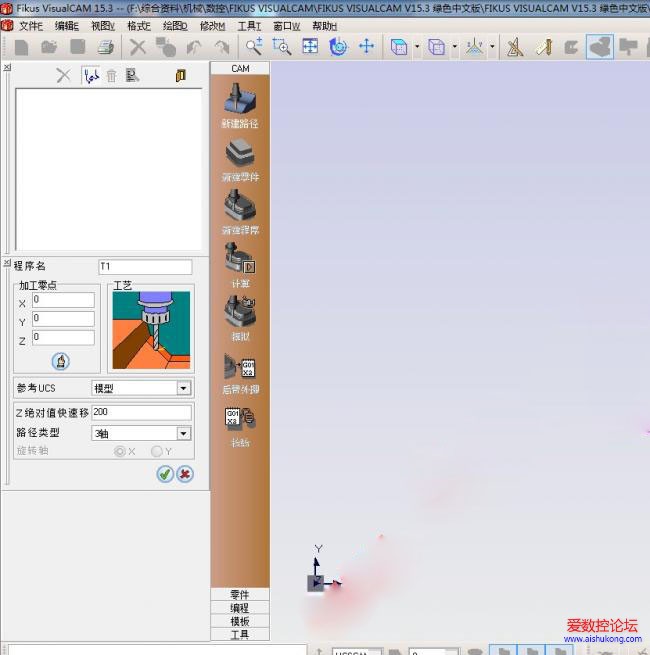
Task: Switch to the 模板 tab
Action: coord(240,621)
